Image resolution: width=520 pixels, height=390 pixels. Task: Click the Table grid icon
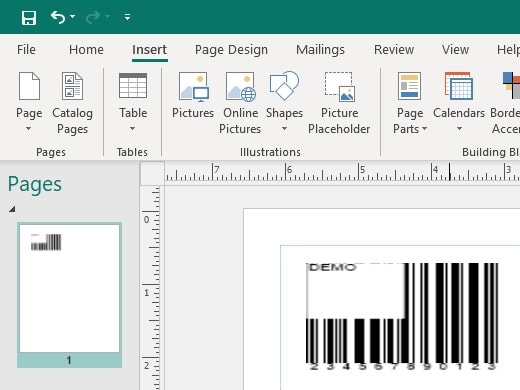[x=133, y=86]
